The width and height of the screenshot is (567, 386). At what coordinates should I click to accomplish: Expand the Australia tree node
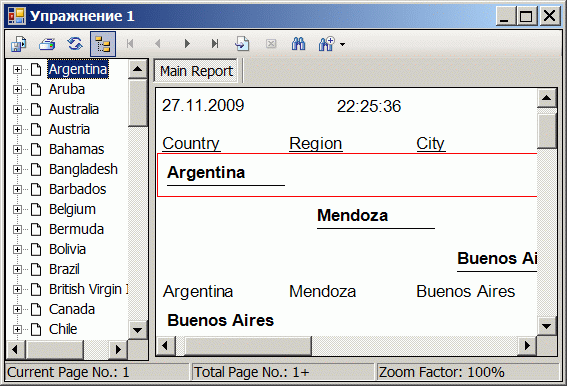tap(17, 109)
